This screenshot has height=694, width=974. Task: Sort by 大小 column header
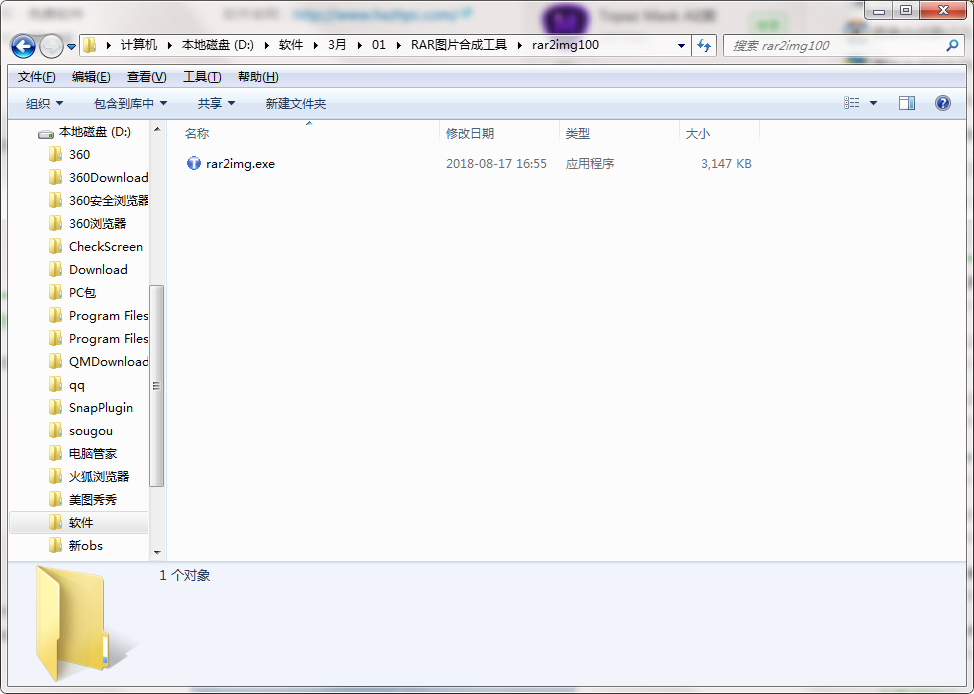[x=719, y=134]
